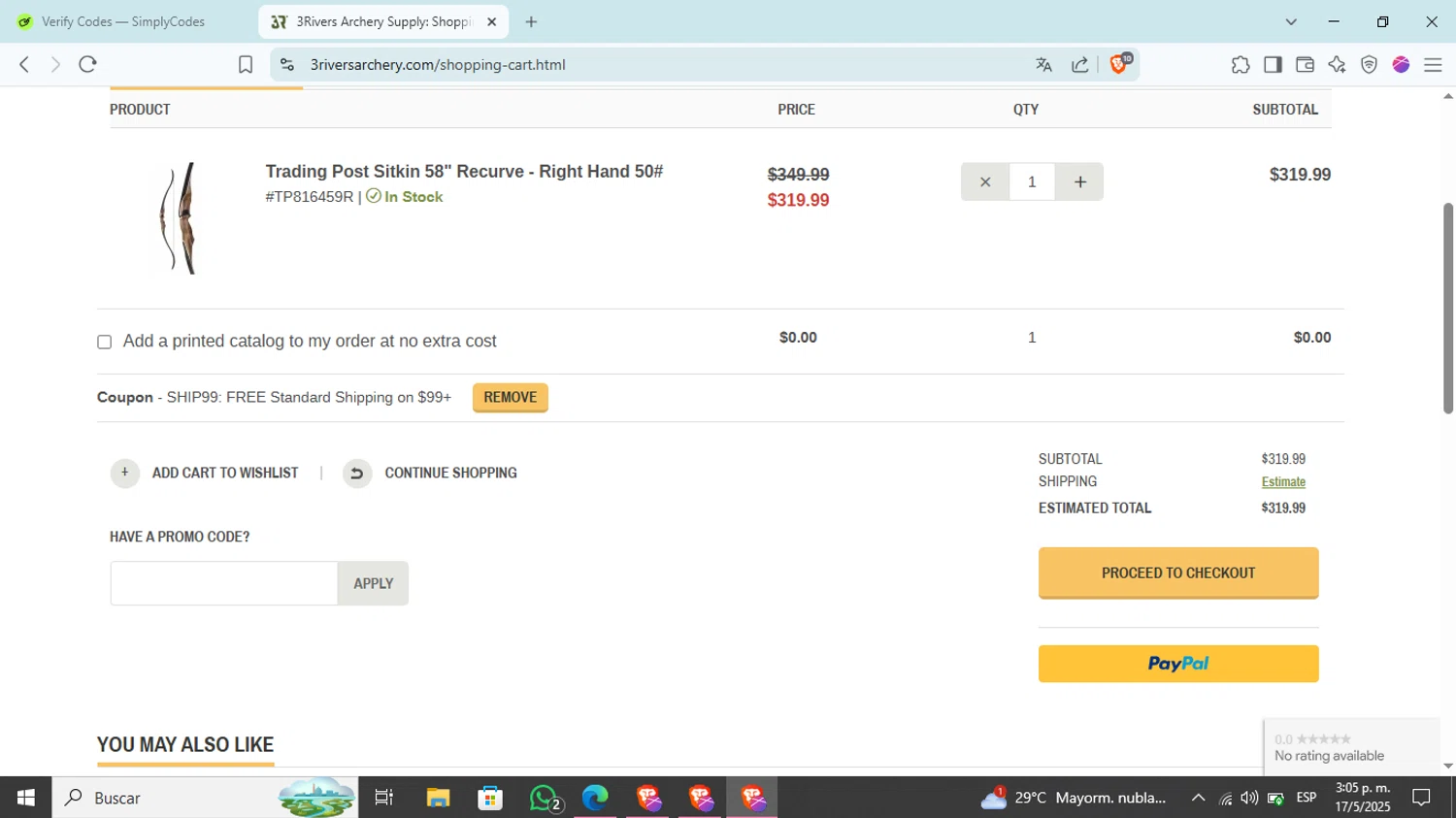Open the browser main hamburger menu

pos(1433,65)
